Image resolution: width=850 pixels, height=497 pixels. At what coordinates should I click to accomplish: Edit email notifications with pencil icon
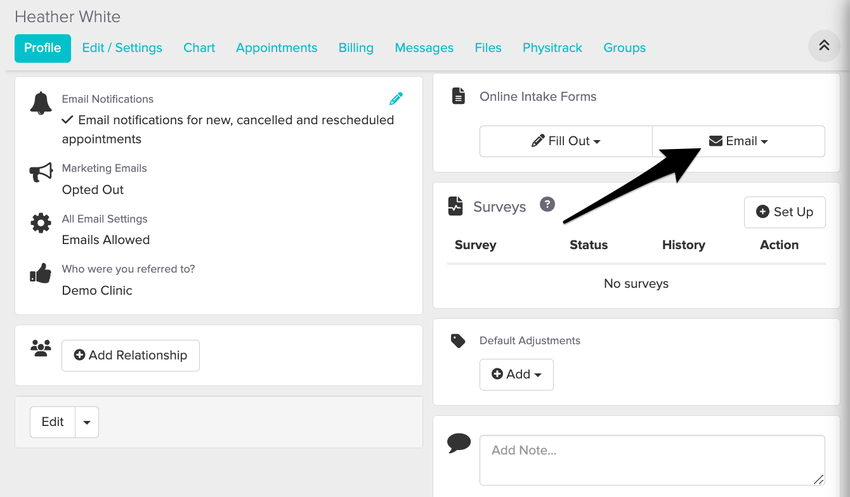pyautogui.click(x=396, y=98)
